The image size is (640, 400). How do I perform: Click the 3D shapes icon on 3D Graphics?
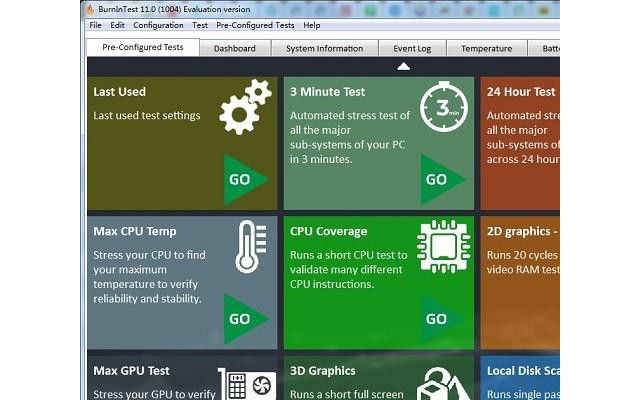click(443, 384)
